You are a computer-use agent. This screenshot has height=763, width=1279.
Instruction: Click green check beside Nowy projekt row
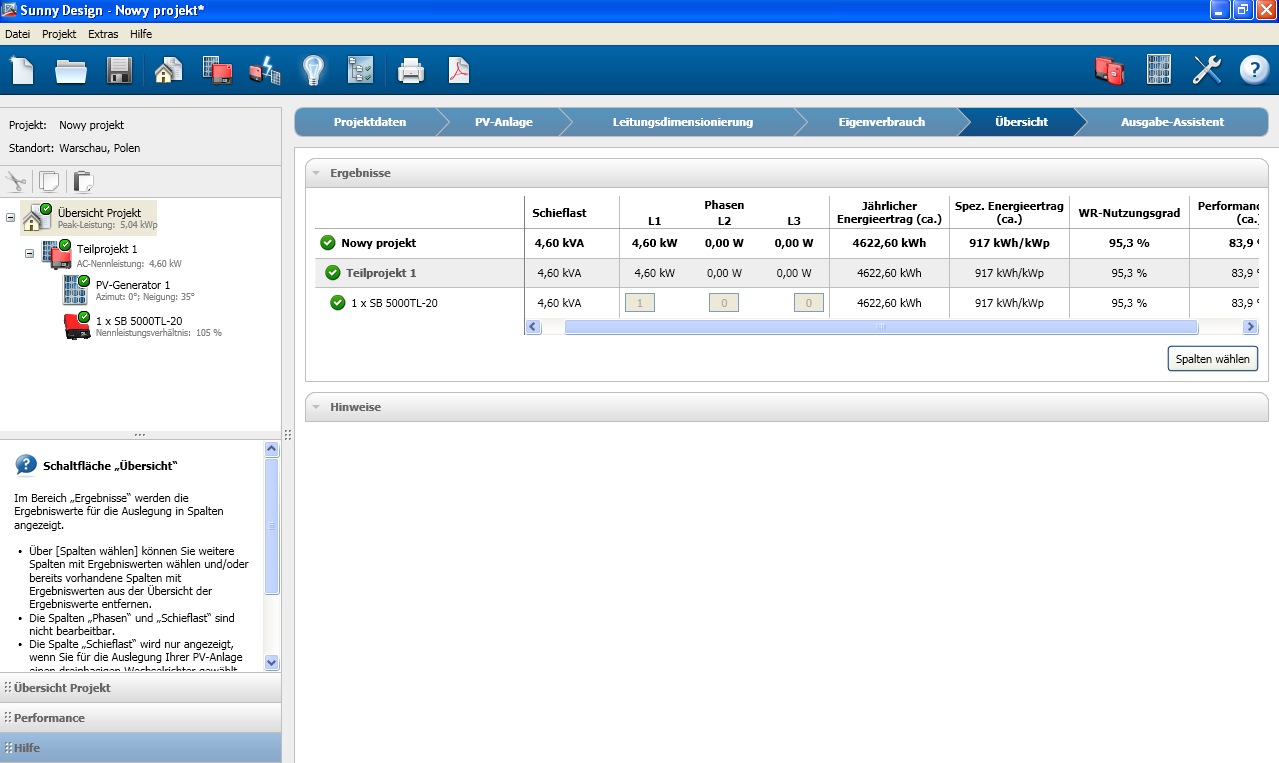tap(327, 242)
